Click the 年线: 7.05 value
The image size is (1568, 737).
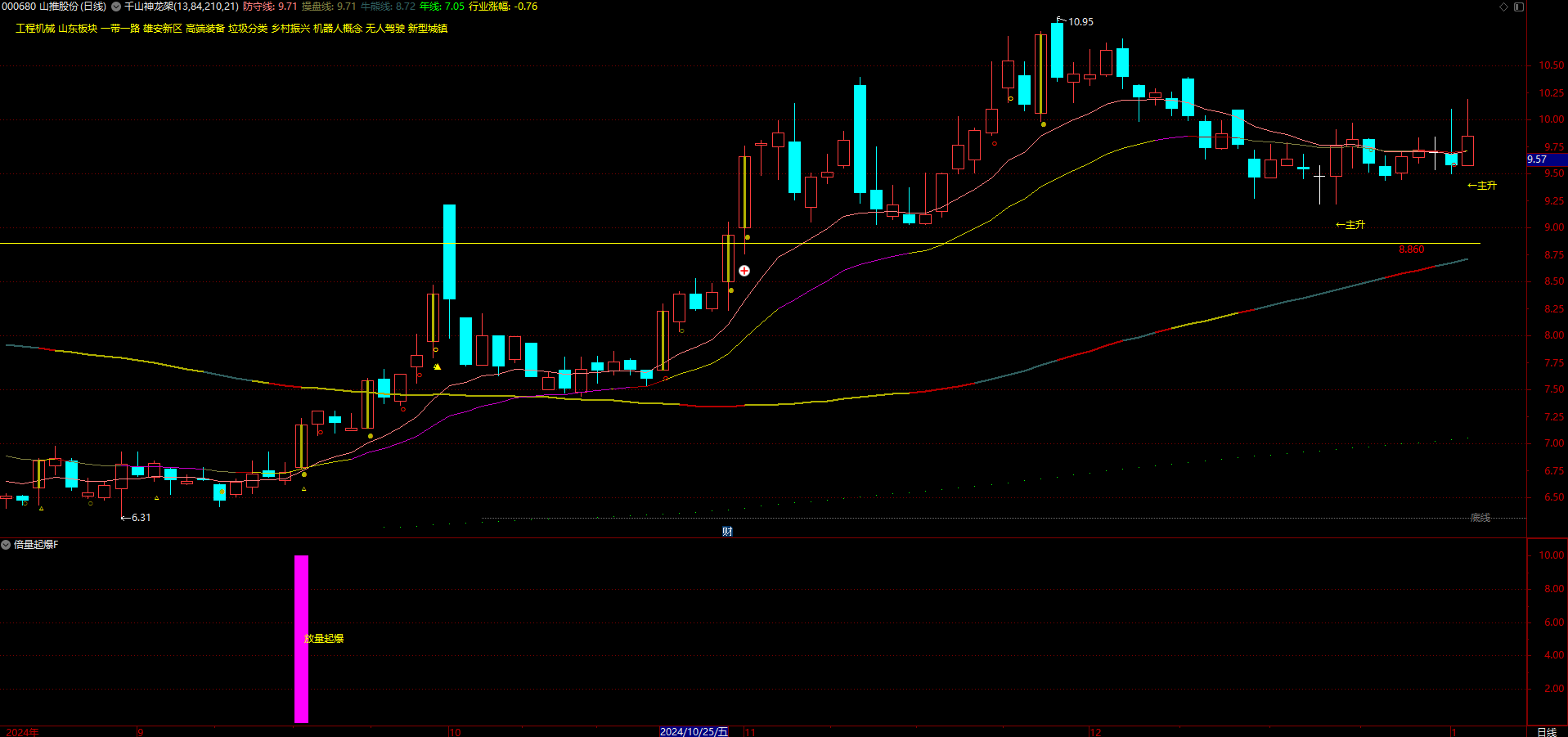(x=442, y=7)
